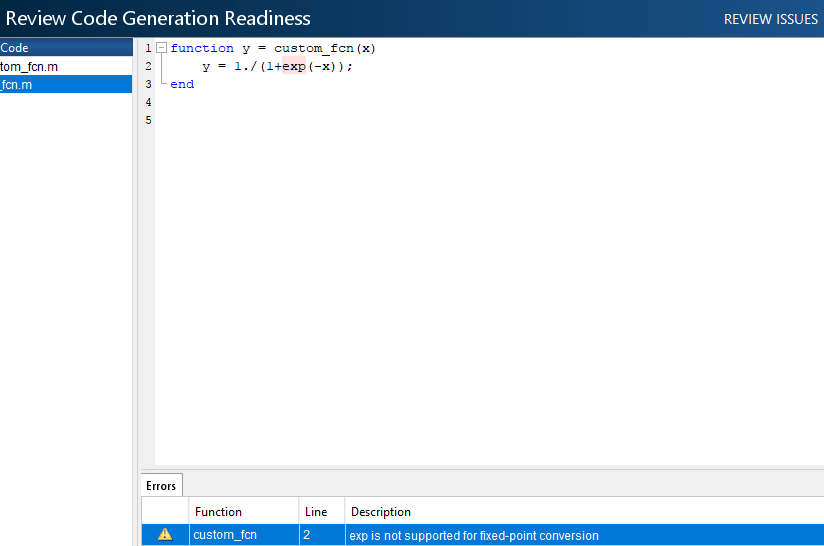Click line number 5 in the editor gutter

click(x=148, y=120)
